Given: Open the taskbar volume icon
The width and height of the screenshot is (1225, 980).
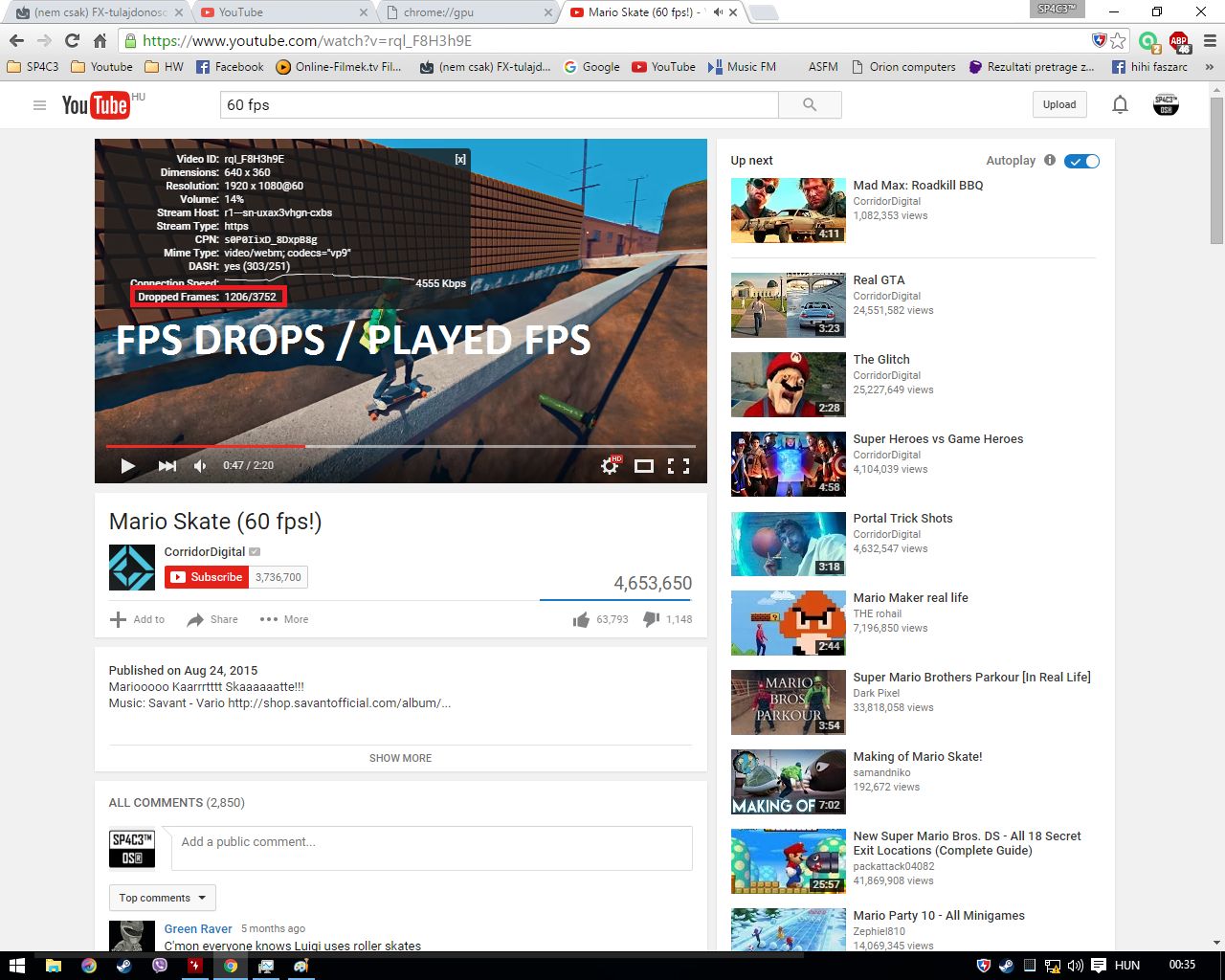Looking at the screenshot, I should 1076,966.
